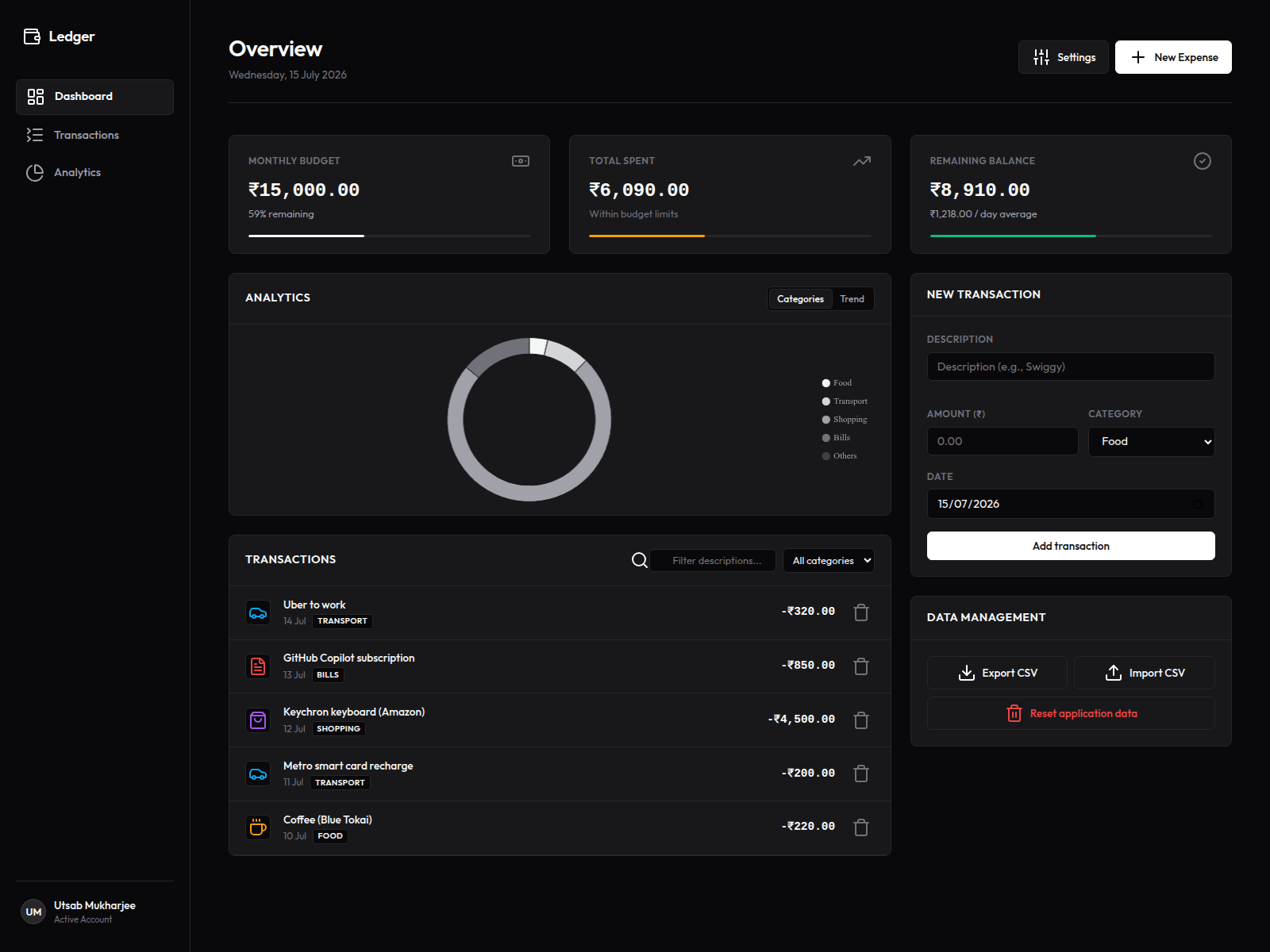
Task: Open Analytics from the sidebar
Action: click(94, 173)
